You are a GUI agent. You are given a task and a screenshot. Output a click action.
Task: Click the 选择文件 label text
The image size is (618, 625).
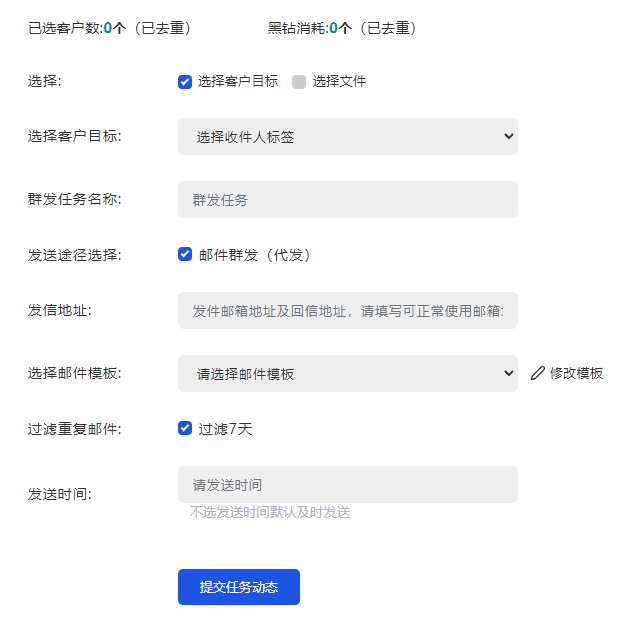[339, 82]
